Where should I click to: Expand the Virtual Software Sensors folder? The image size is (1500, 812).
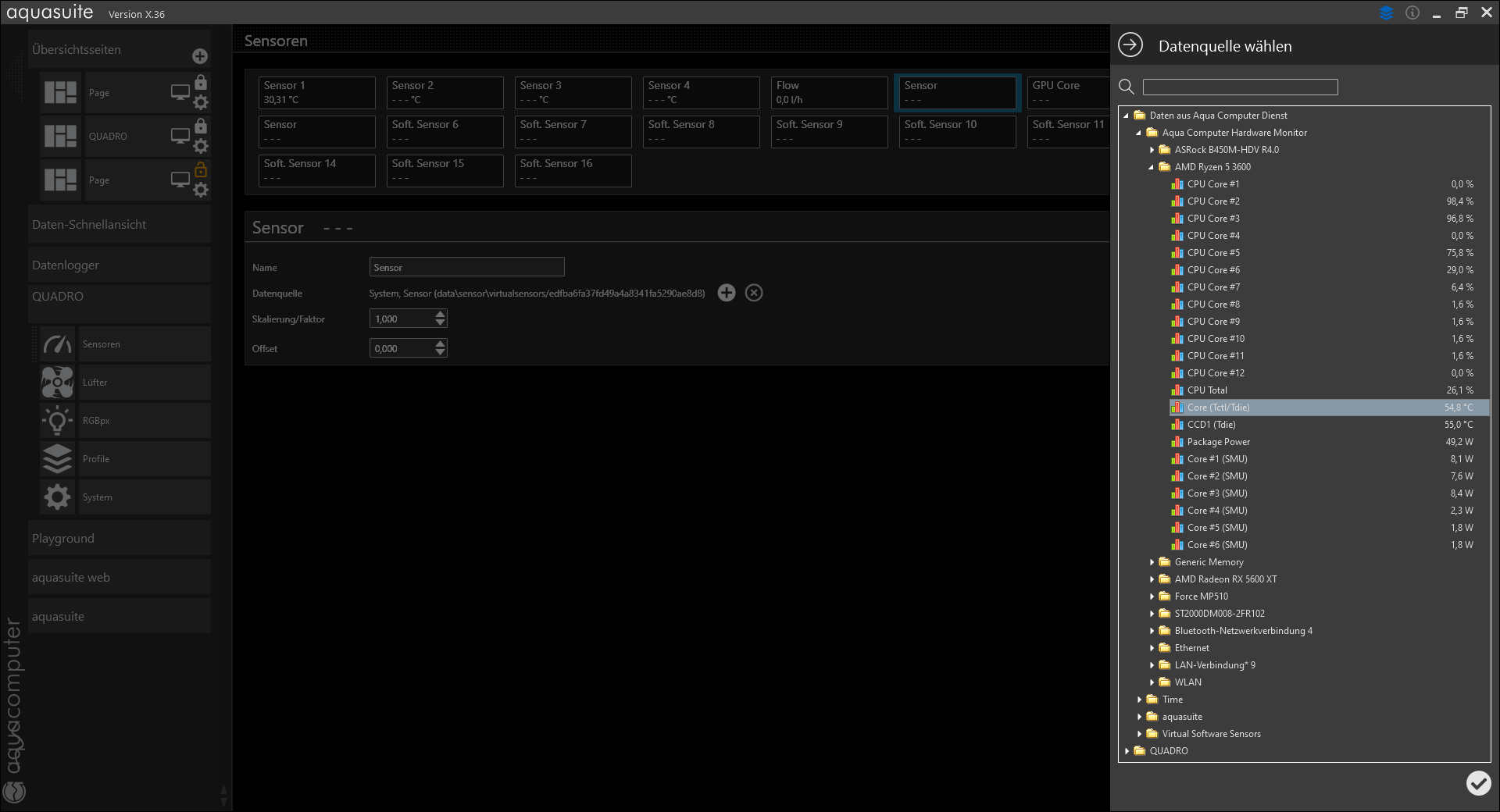1139,734
